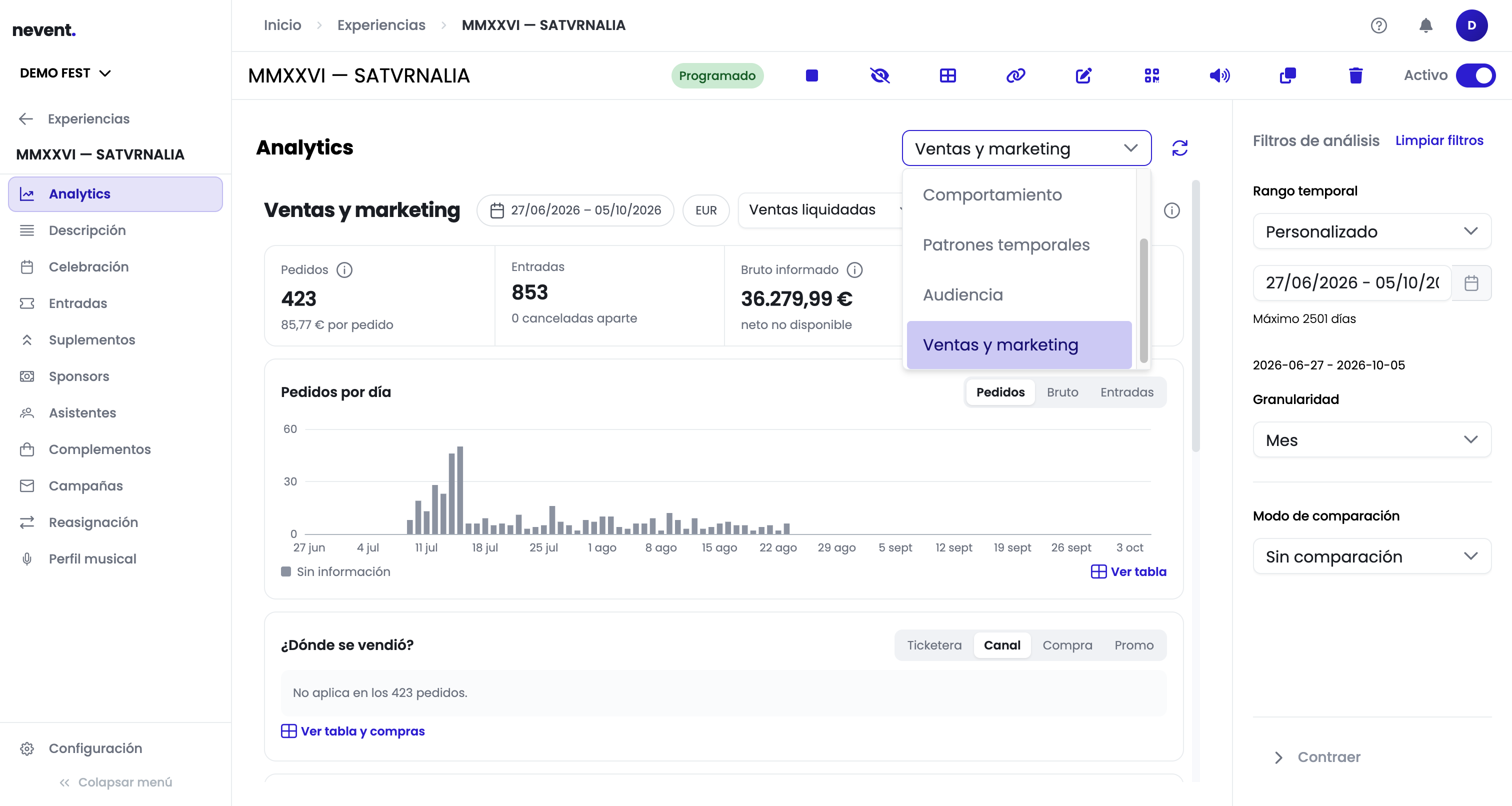Select Patrones temporales option
Viewport: 1512px width, 806px height.
click(1019, 245)
